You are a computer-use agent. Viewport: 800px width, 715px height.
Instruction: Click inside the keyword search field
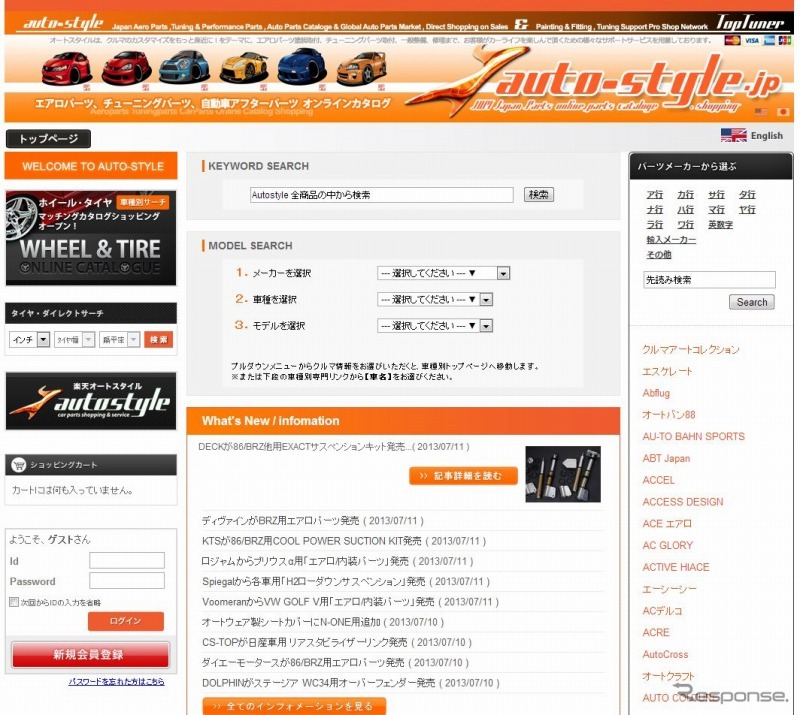382,194
